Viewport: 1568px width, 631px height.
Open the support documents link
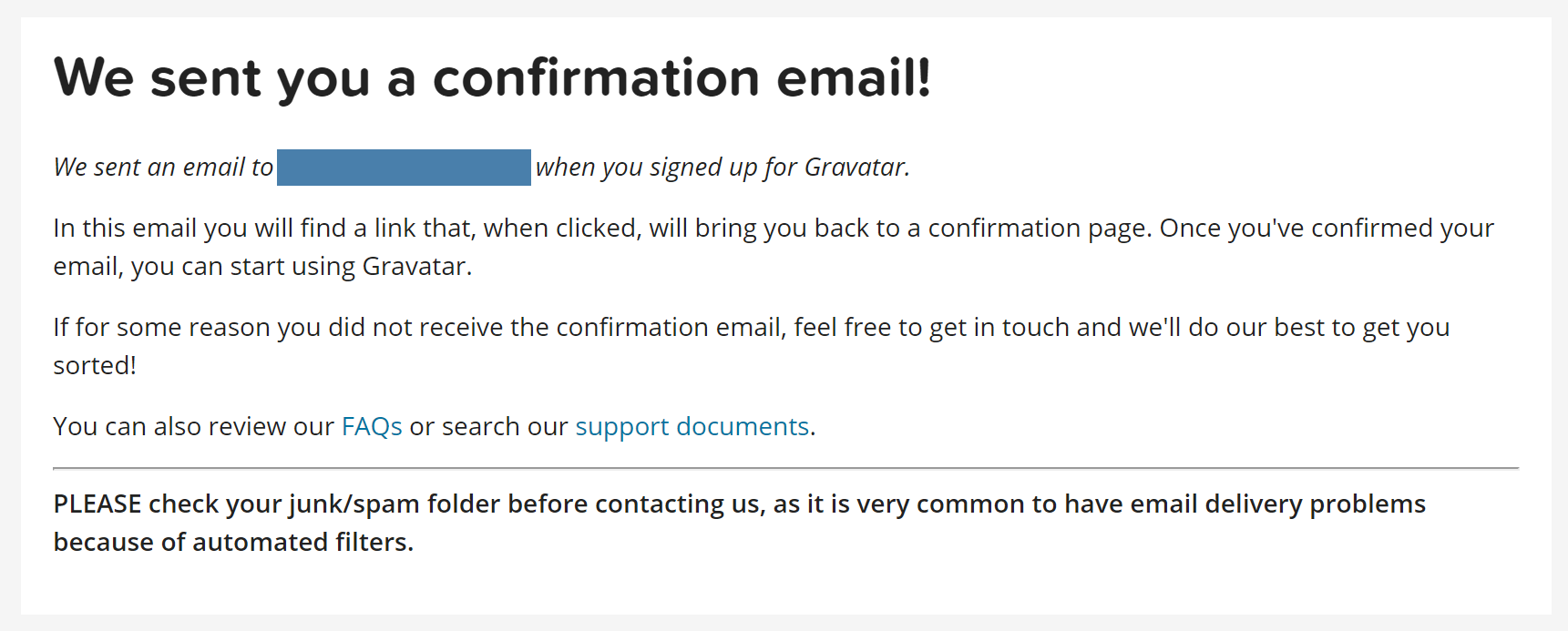coord(692,426)
